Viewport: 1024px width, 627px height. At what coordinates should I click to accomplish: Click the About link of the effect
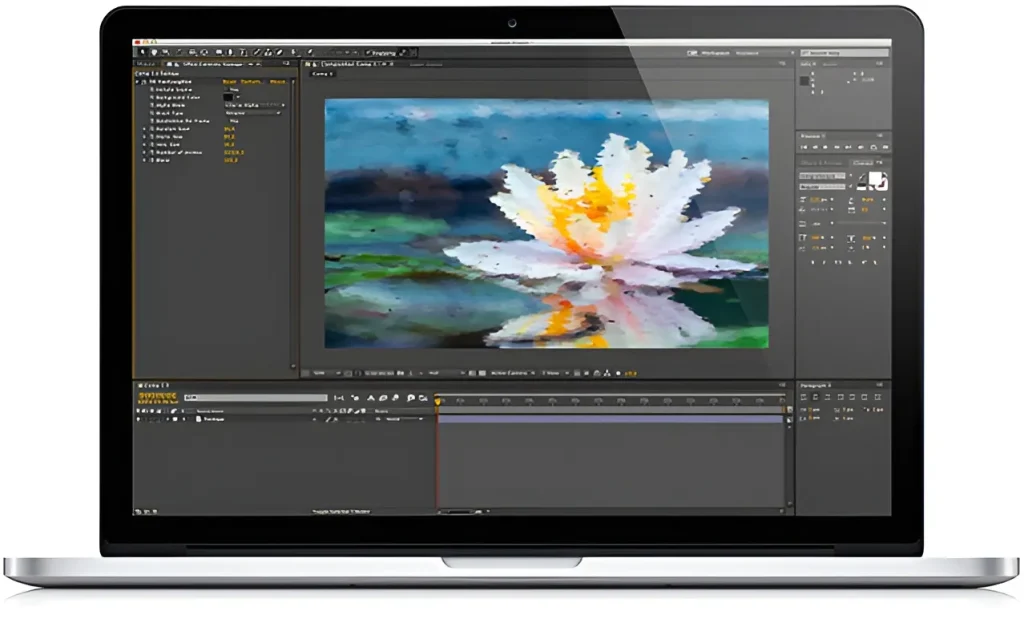coord(278,82)
